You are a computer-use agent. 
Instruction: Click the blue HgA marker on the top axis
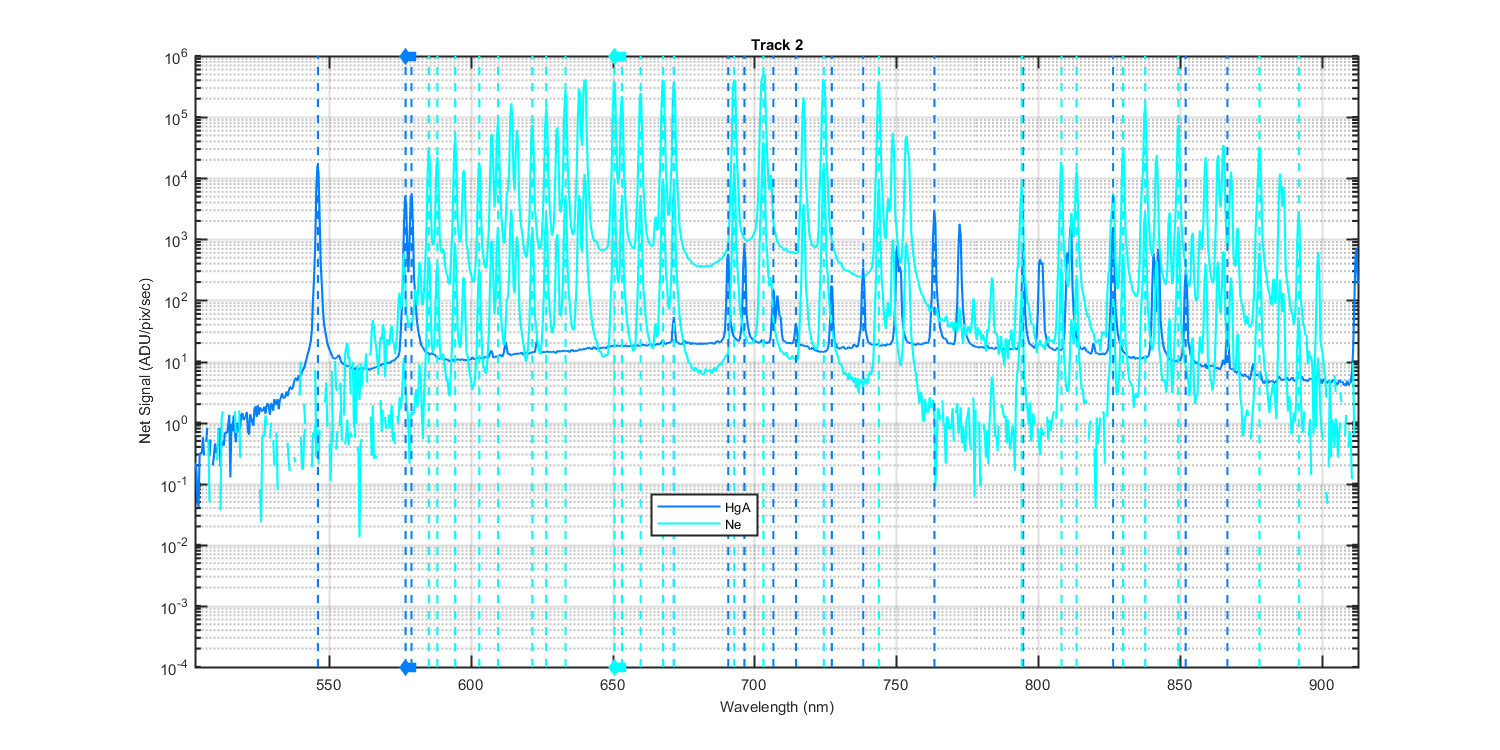click(408, 56)
